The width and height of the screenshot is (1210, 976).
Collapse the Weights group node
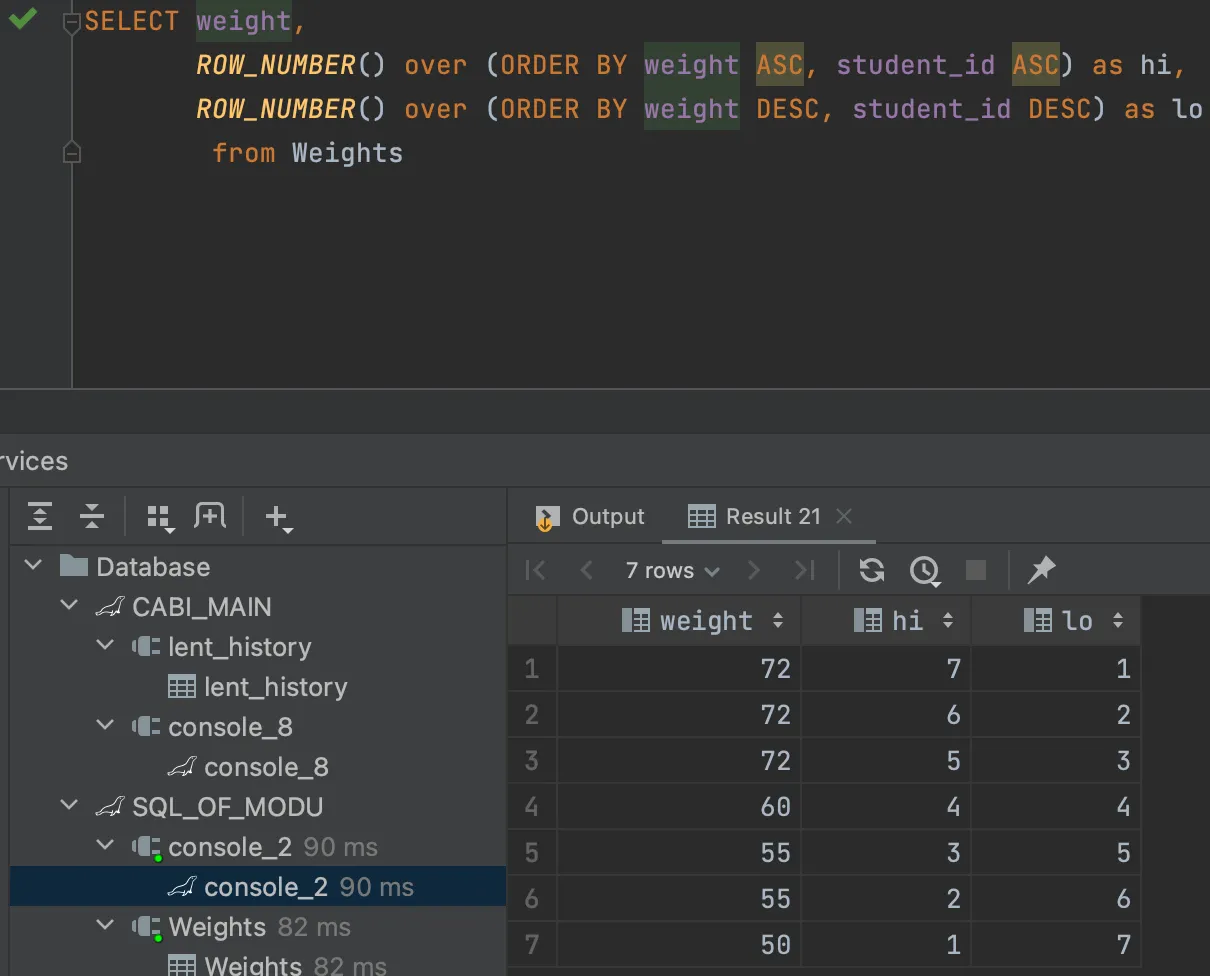[105, 926]
